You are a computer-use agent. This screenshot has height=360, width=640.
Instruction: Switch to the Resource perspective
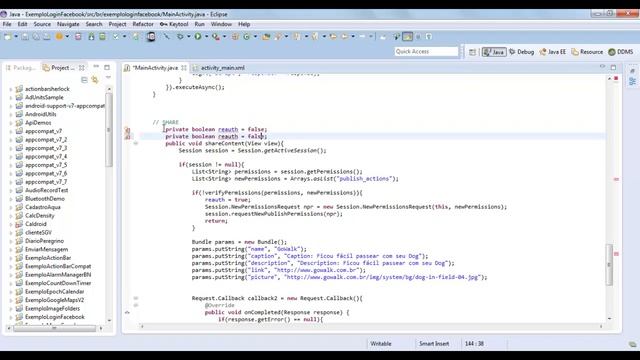[x=587, y=52]
